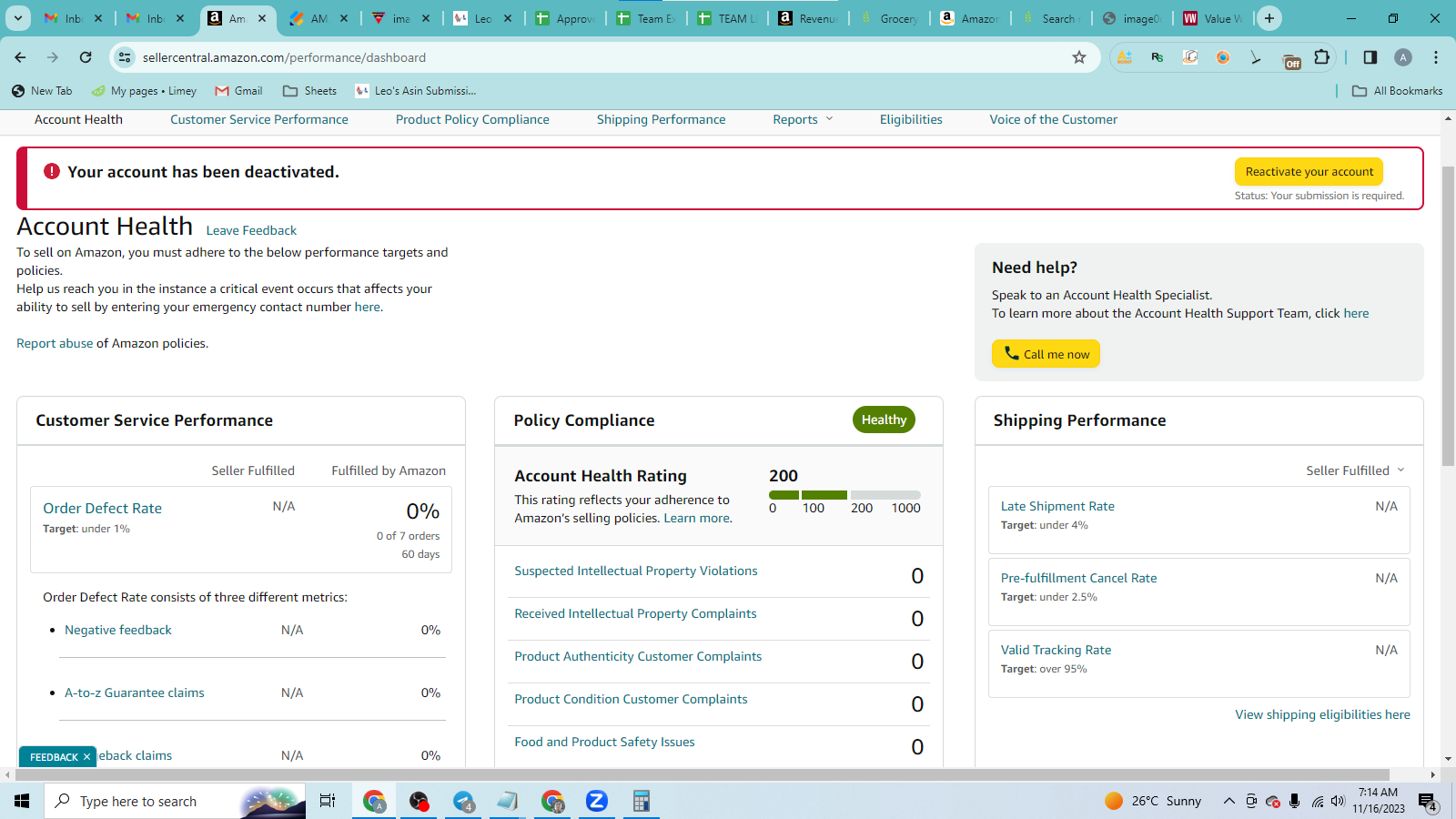Open the AMZScout extension icon
1456x819 pixels.
[x=1125, y=57]
